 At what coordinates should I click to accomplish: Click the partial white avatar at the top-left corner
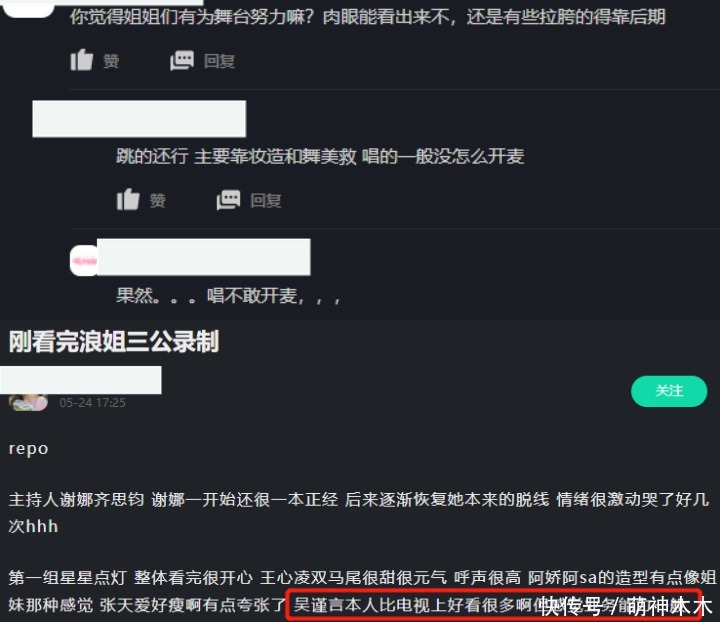28,9
